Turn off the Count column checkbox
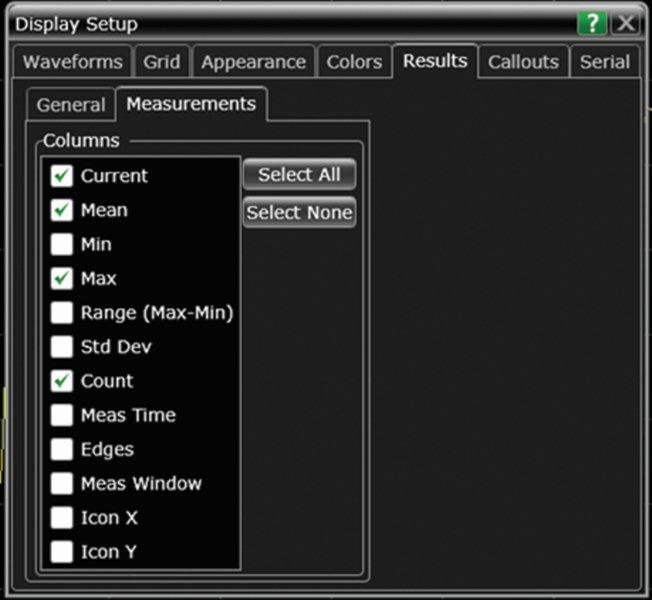The height and width of the screenshot is (600, 652). [x=62, y=381]
